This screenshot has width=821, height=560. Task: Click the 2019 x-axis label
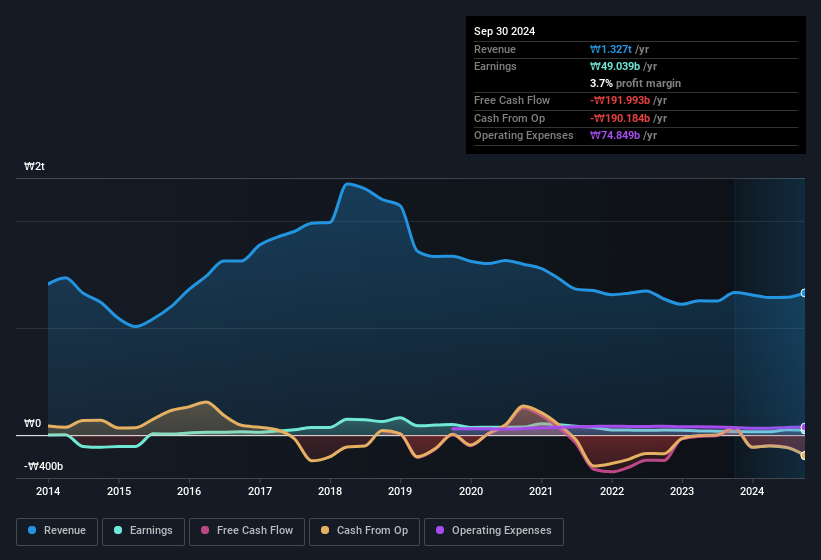pos(400,491)
